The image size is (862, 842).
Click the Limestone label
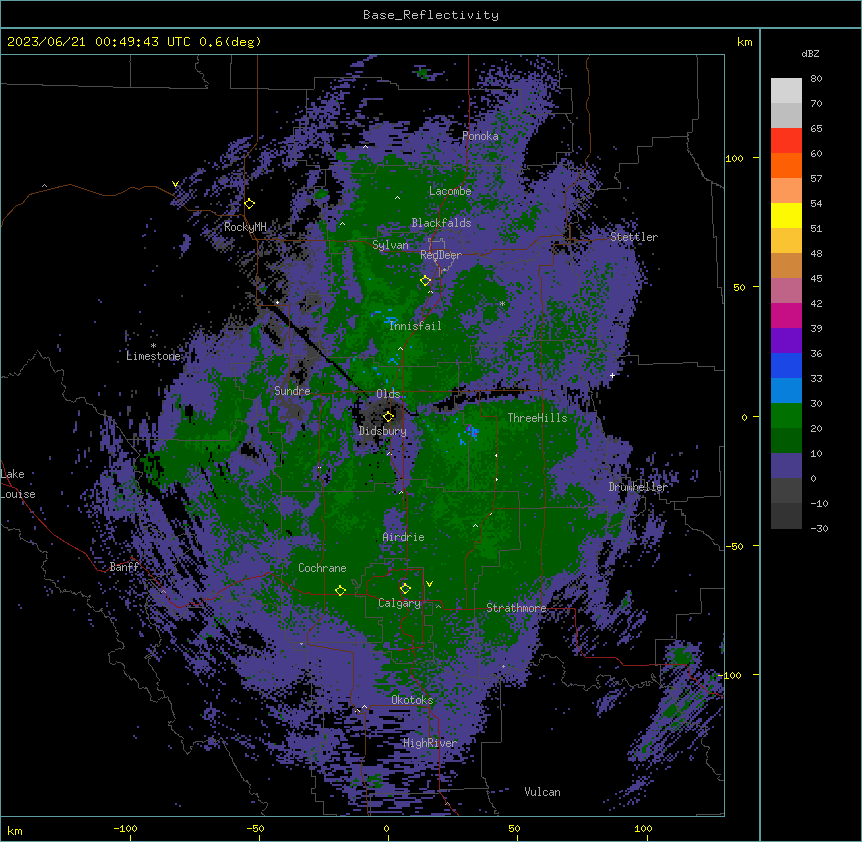tap(153, 356)
